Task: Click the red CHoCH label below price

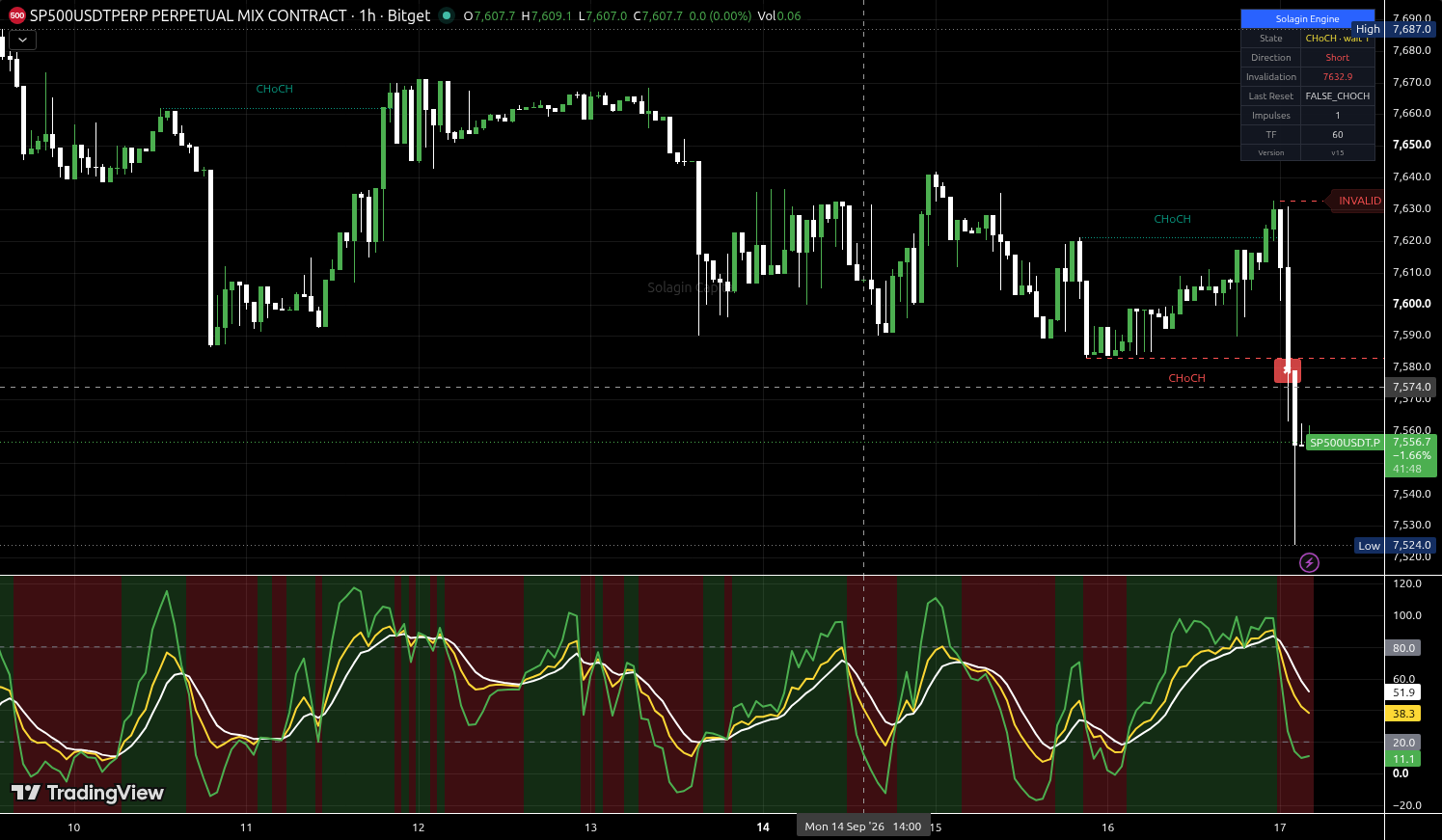Action: (x=1187, y=378)
